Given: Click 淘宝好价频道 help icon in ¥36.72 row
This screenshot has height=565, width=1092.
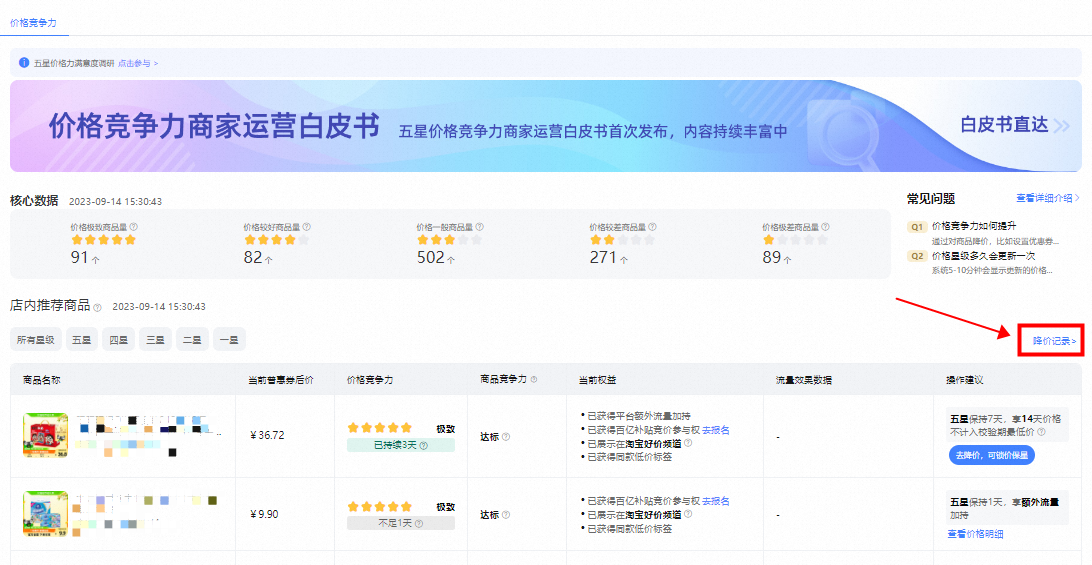Looking at the screenshot, I should pyautogui.click(x=688, y=442).
